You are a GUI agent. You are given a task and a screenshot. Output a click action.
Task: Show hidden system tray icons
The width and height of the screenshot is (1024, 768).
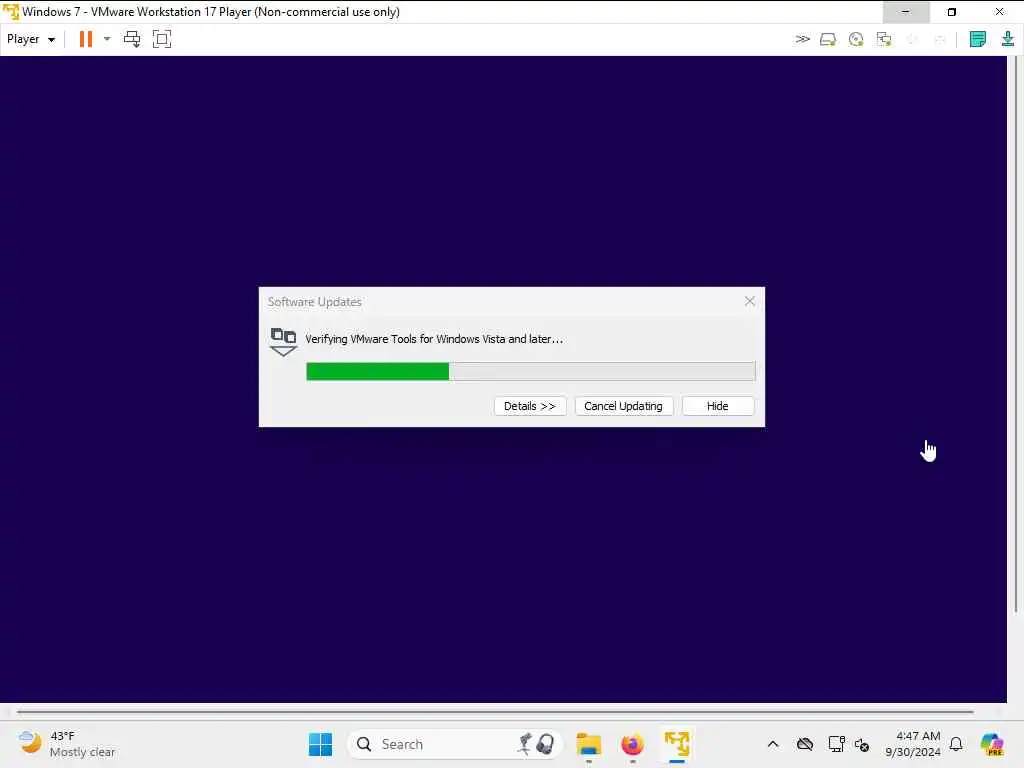[773, 744]
